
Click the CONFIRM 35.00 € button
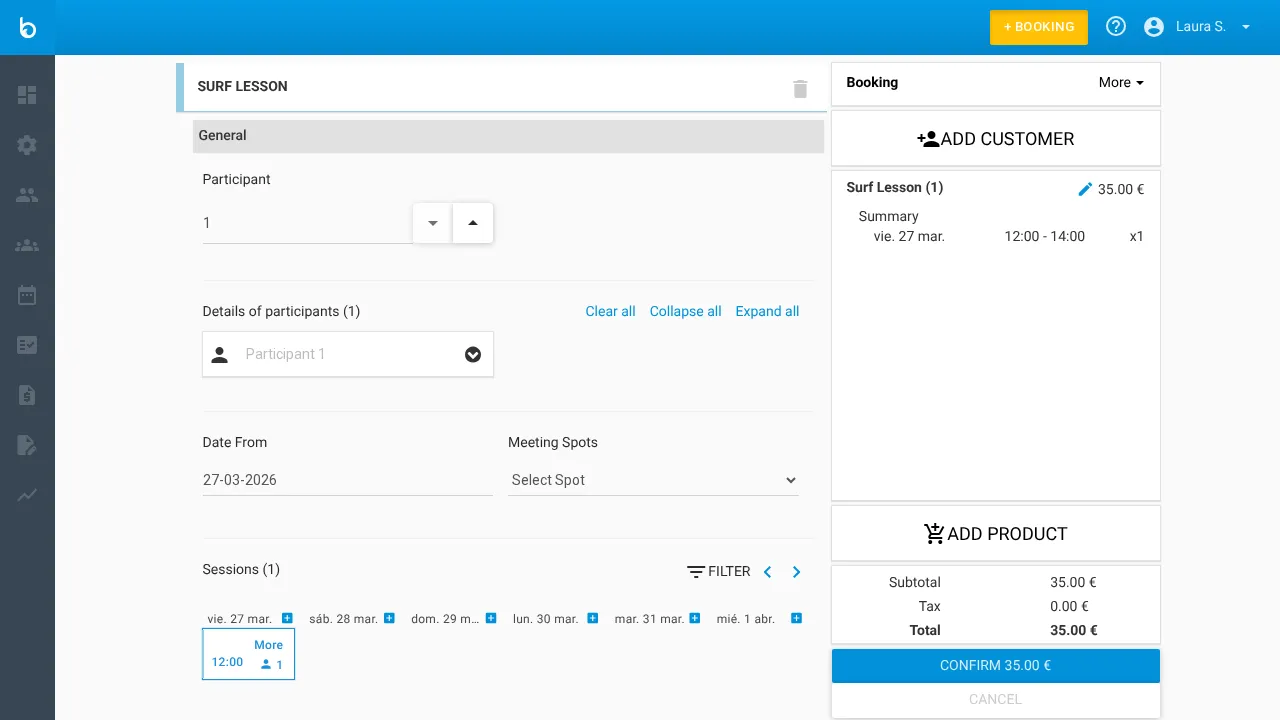click(995, 666)
